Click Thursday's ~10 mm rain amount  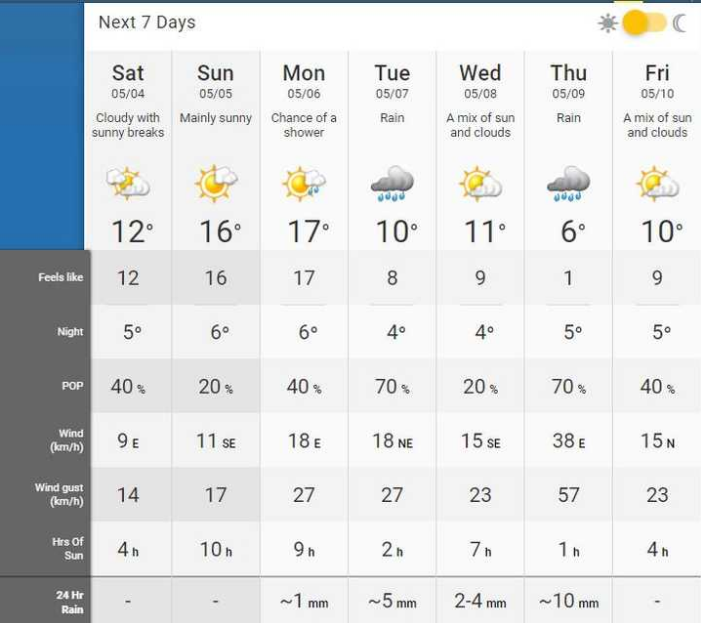[568, 601]
